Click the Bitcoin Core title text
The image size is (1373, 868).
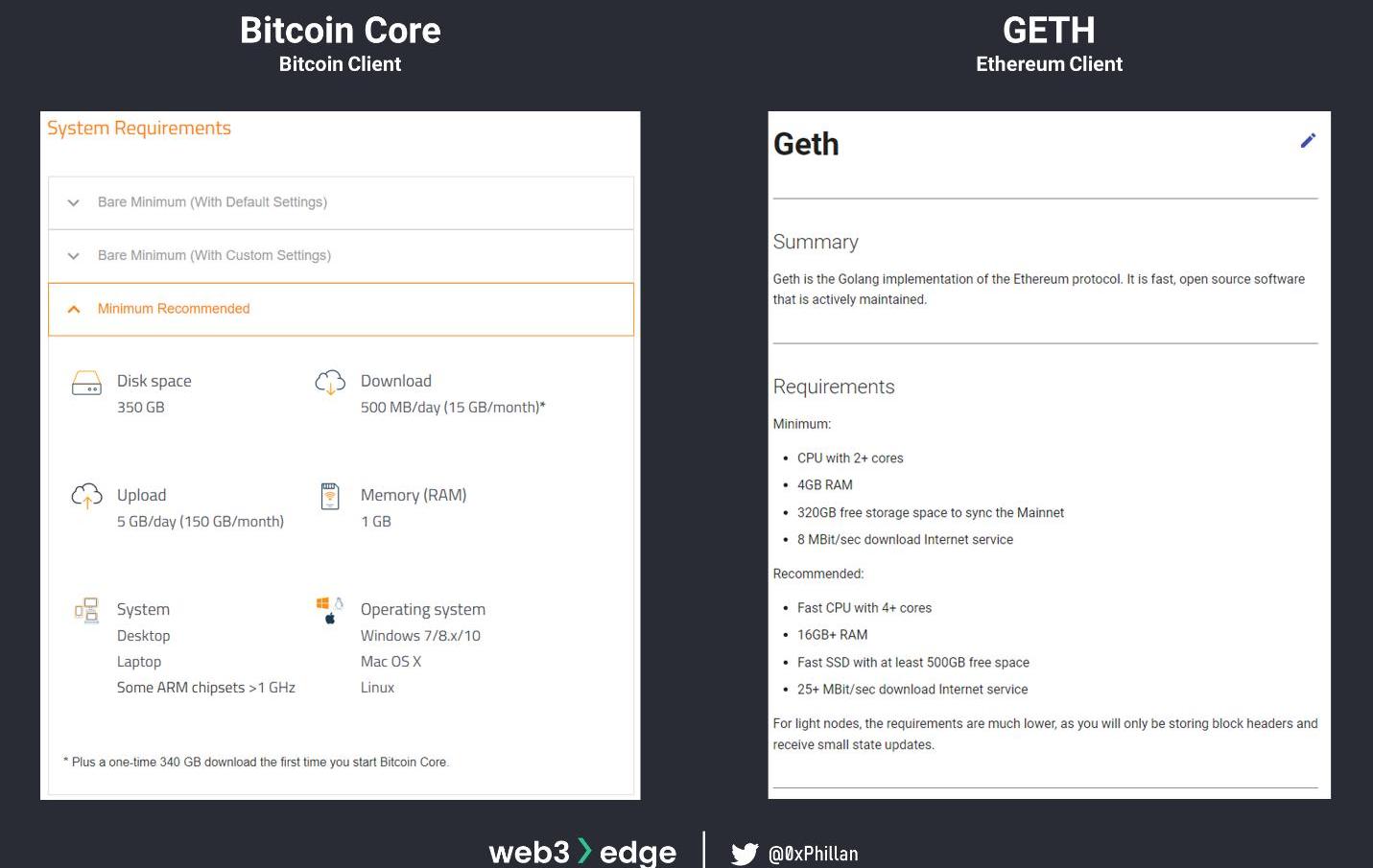coord(341,31)
